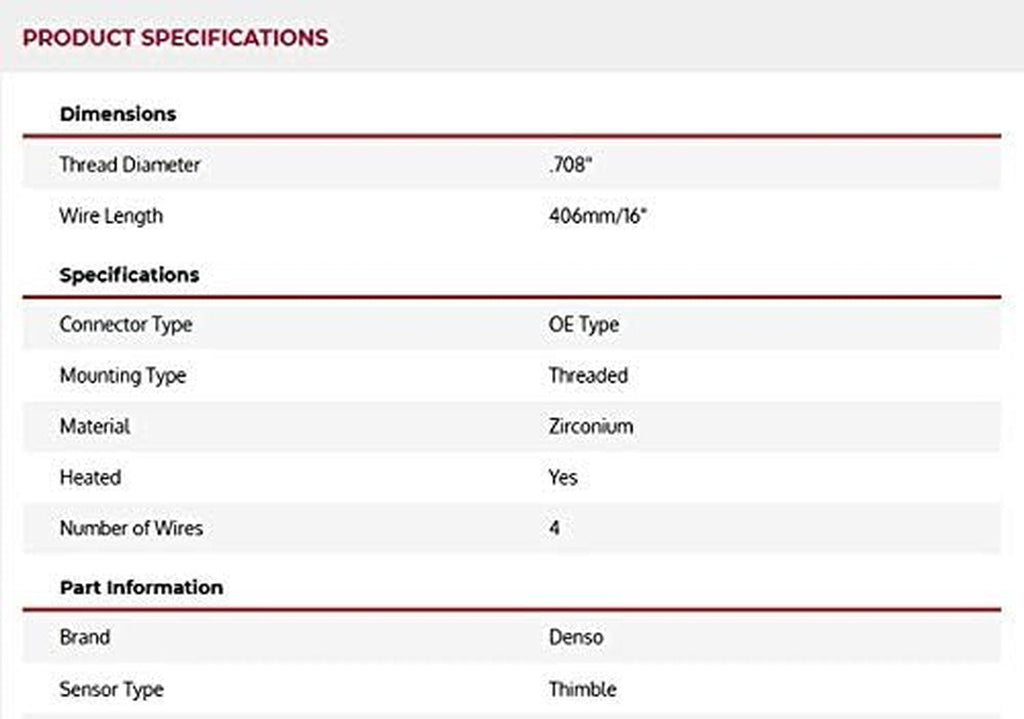Select the 406mm/16" wire length value
The width and height of the screenshot is (1024, 719).
coord(598,216)
